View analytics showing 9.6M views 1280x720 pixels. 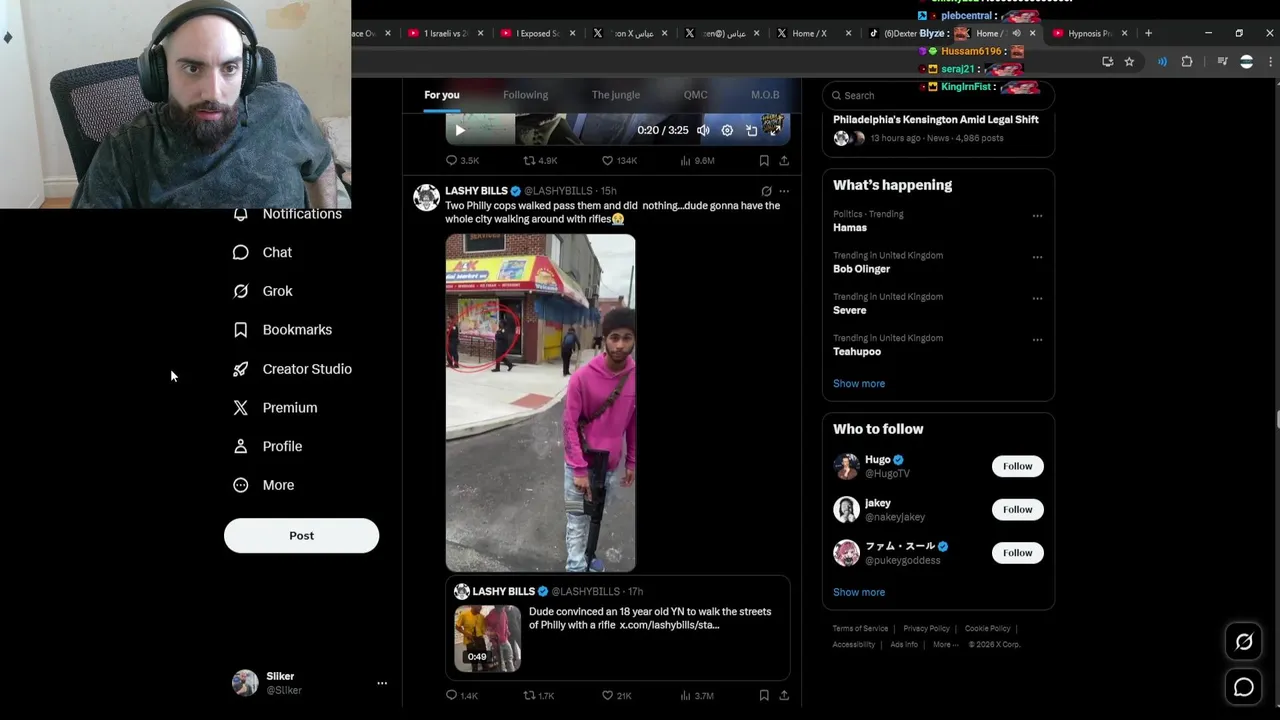[x=697, y=160]
